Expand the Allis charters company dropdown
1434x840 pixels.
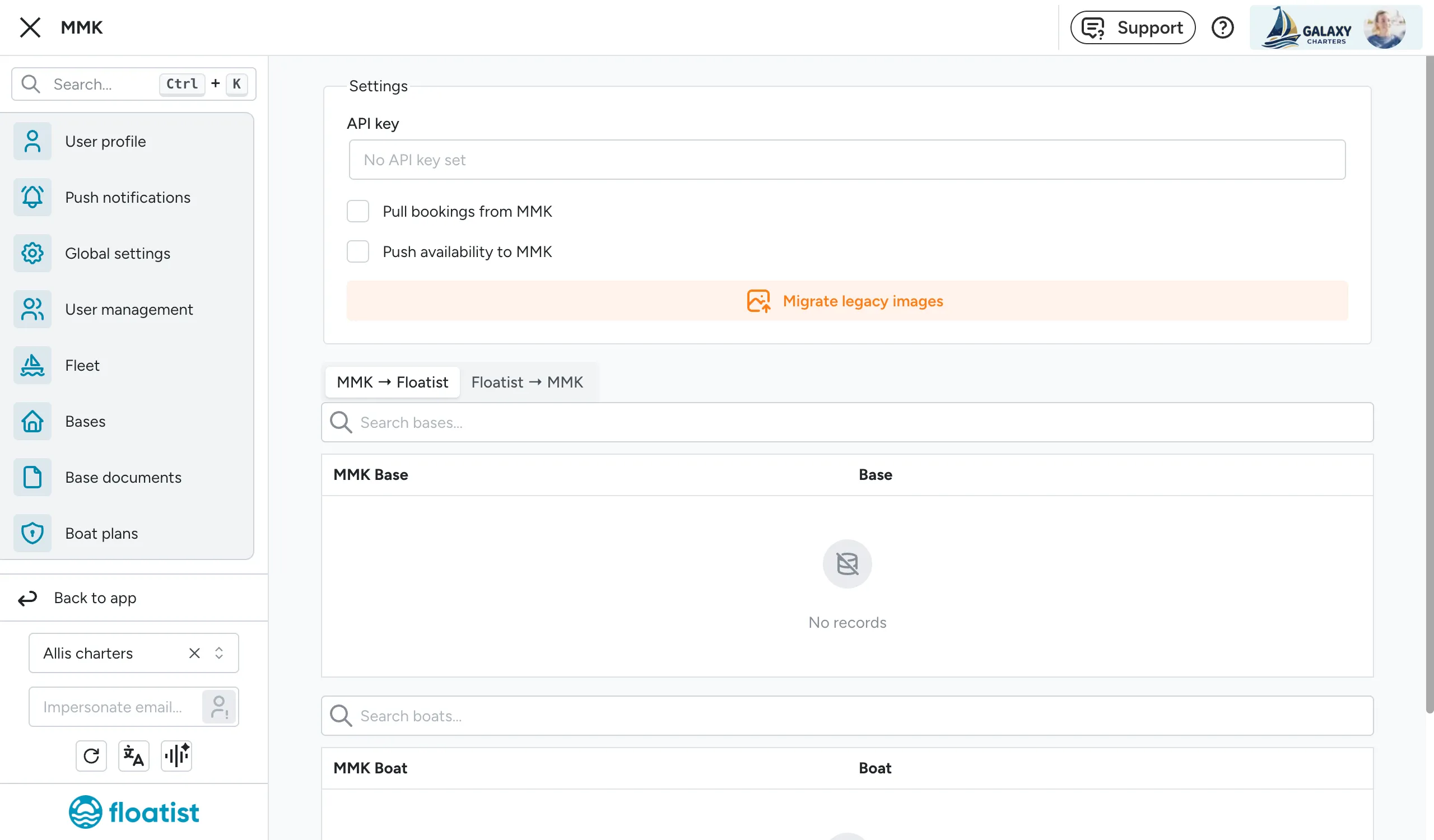(219, 653)
